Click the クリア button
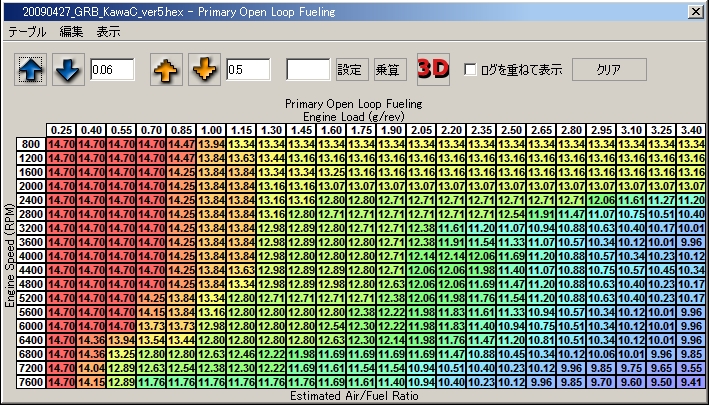709x405 pixels. (x=609, y=70)
